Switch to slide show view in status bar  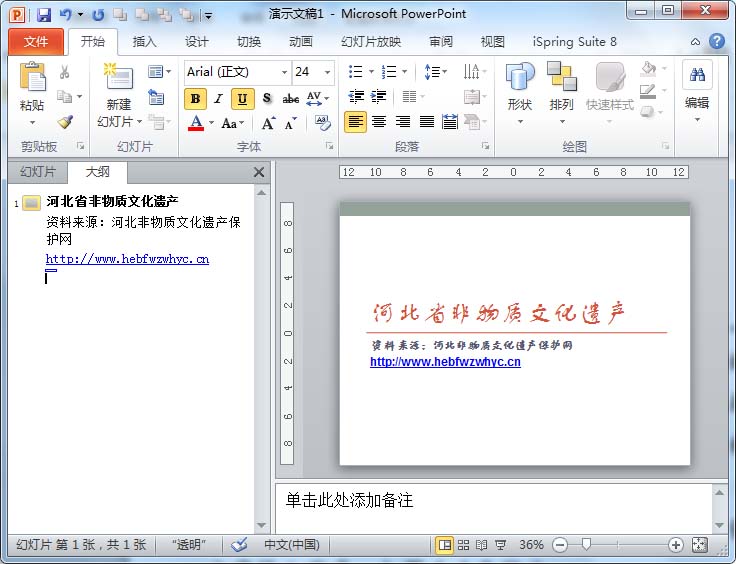(501, 545)
